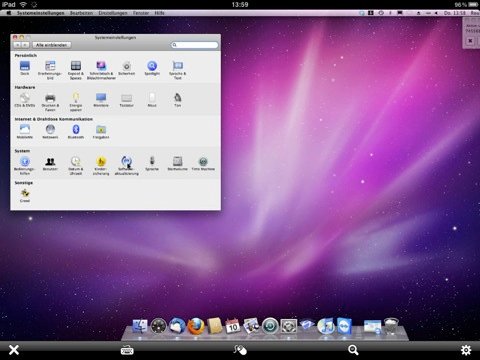The height and width of the screenshot is (360, 480).
Task: Go back in System Preferences
Action: tap(17, 45)
